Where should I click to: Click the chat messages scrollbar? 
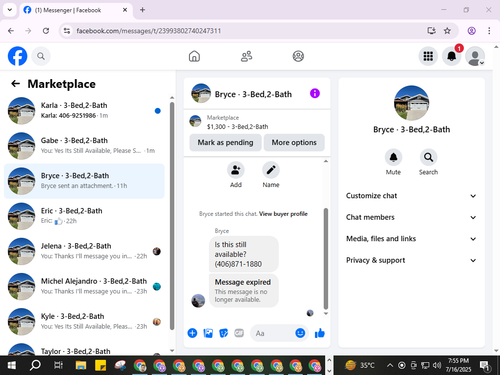point(326,259)
